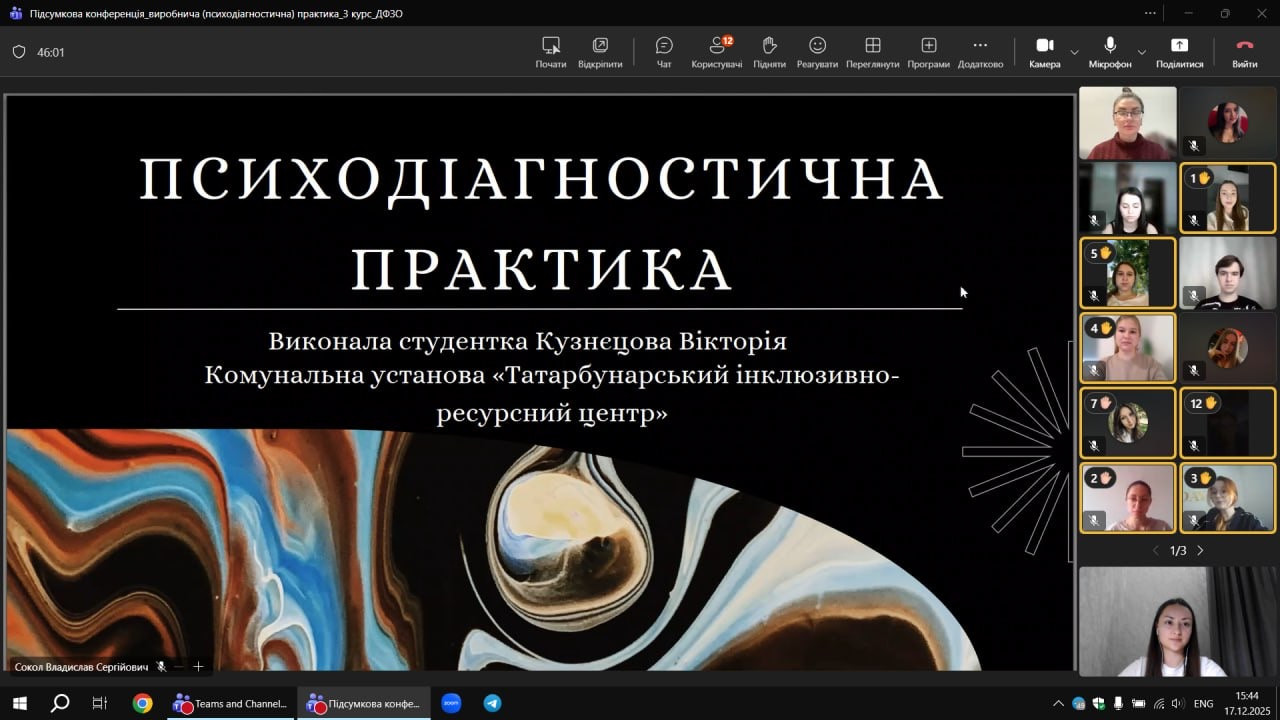Expand the microphone options dropdown arrow

pyautogui.click(x=1141, y=52)
